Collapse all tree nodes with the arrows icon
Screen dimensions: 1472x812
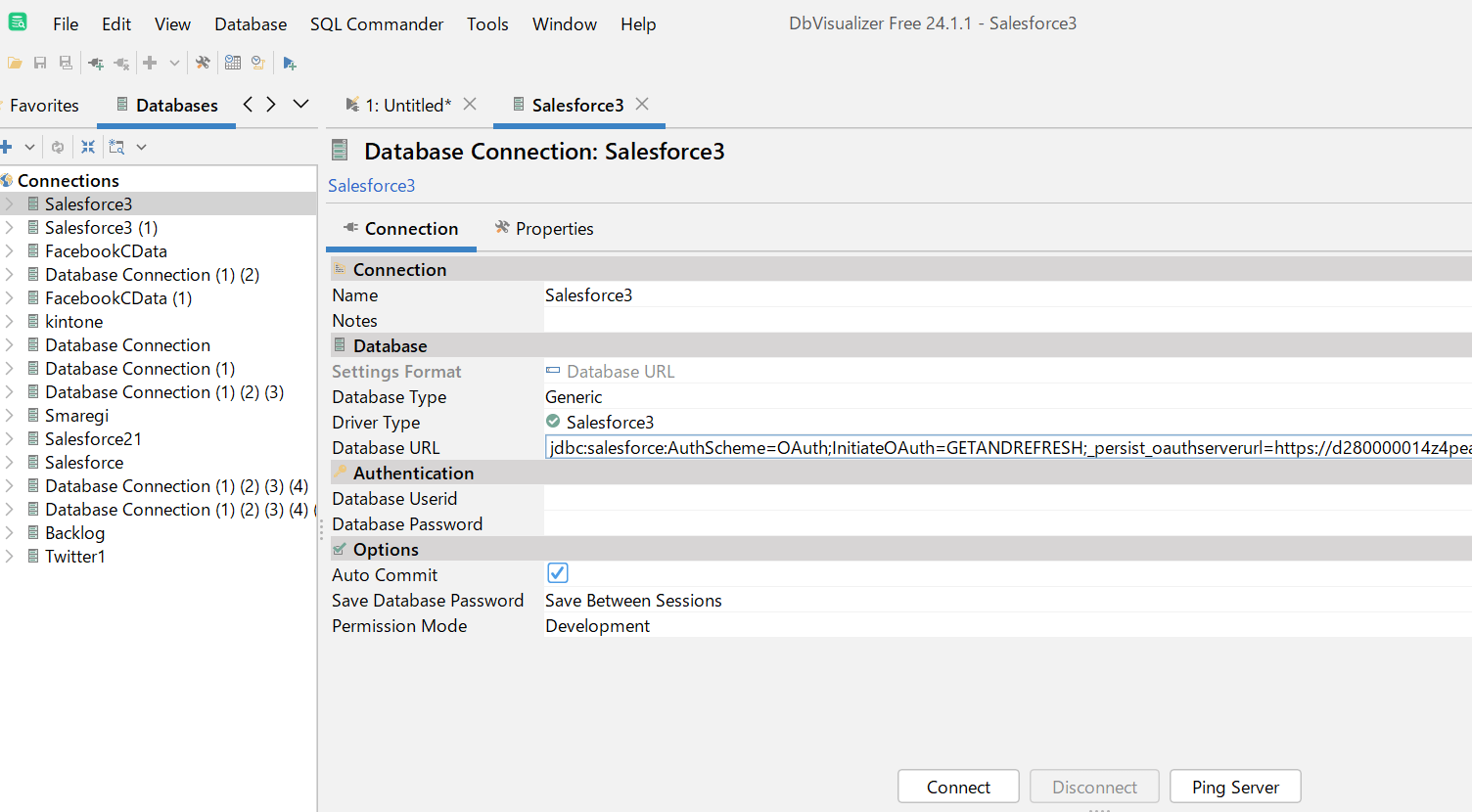pyautogui.click(x=88, y=147)
